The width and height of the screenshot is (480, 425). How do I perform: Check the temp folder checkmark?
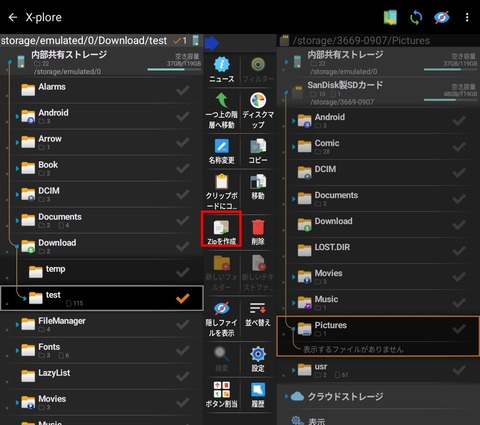pos(183,272)
